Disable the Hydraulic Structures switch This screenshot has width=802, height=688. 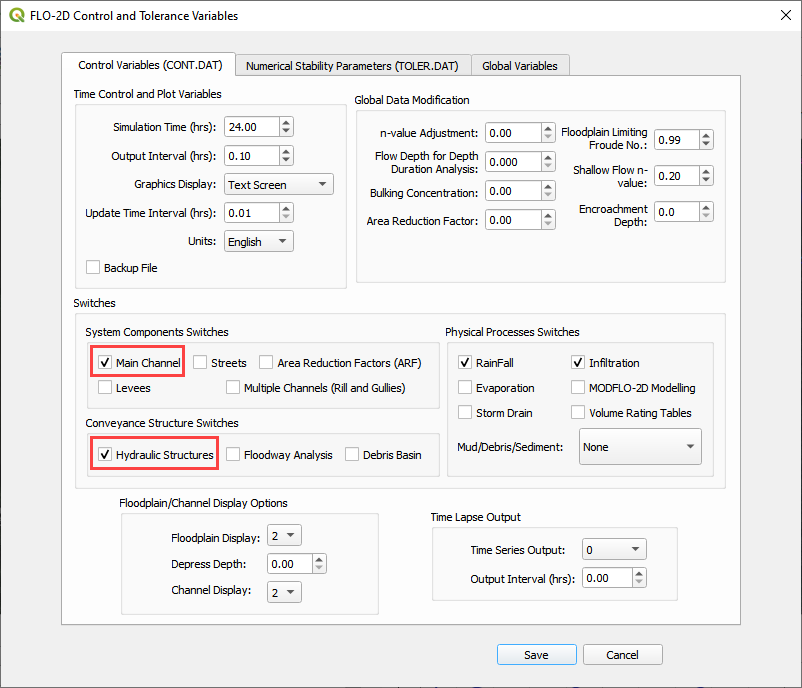pyautogui.click(x=105, y=455)
